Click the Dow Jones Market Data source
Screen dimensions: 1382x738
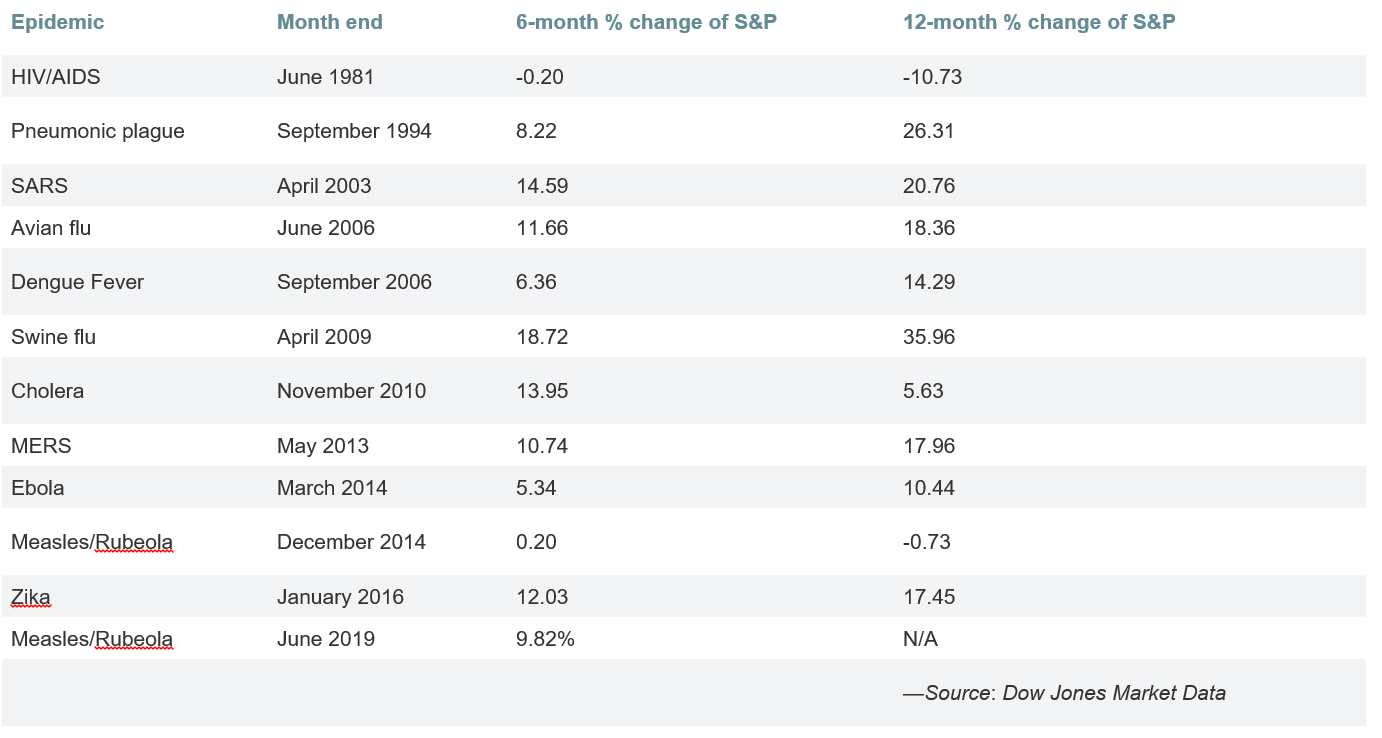click(1114, 693)
